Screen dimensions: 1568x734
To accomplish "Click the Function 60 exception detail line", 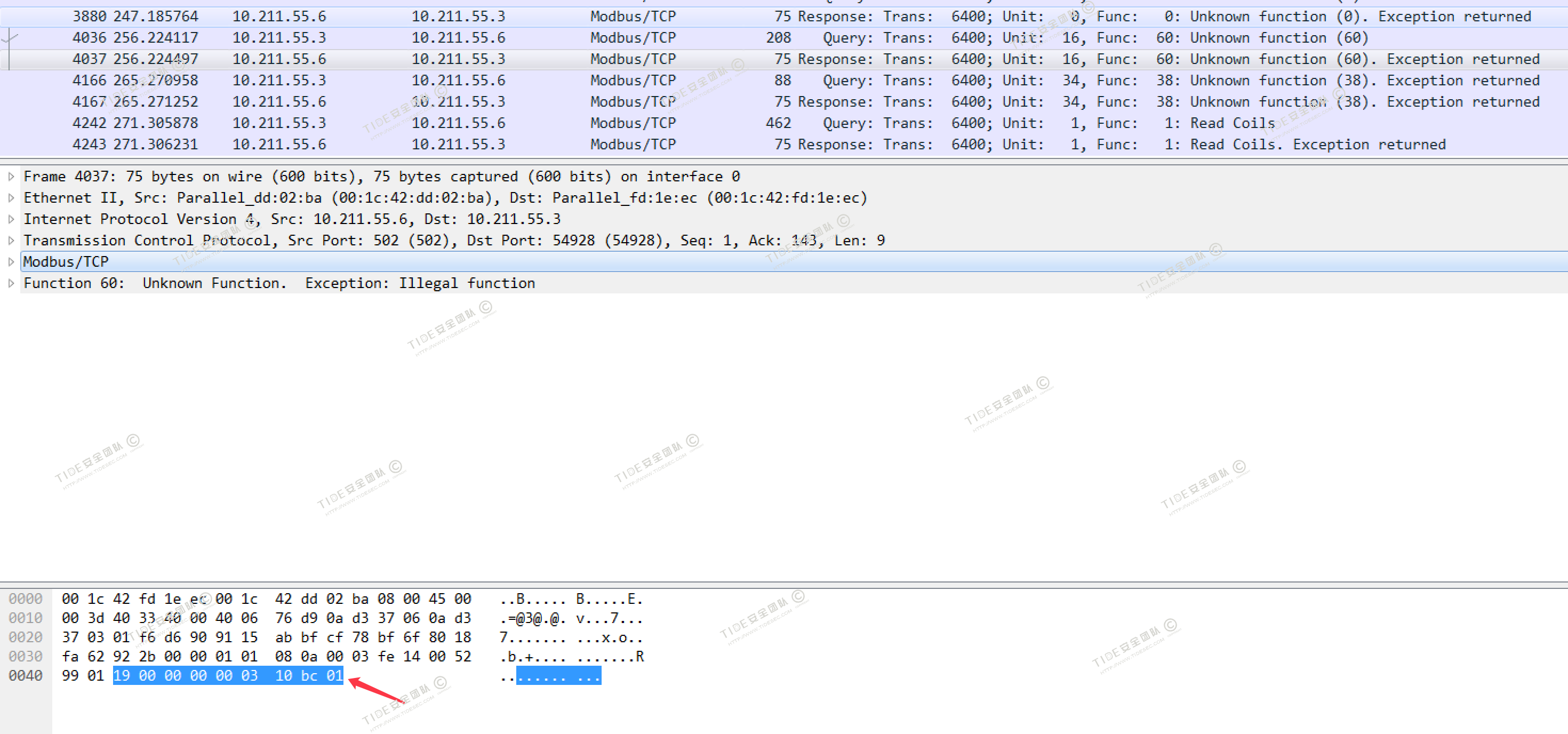I will 279,283.
